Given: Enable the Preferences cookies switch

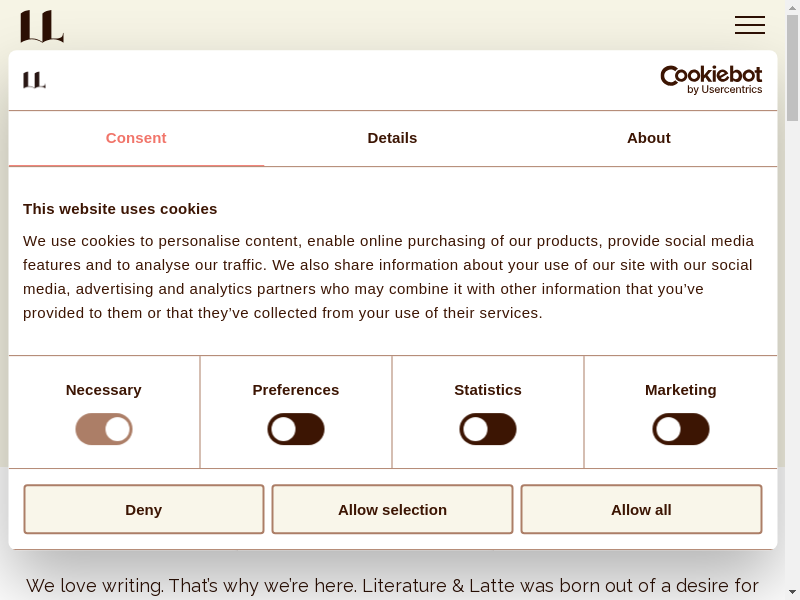Looking at the screenshot, I should [296, 429].
